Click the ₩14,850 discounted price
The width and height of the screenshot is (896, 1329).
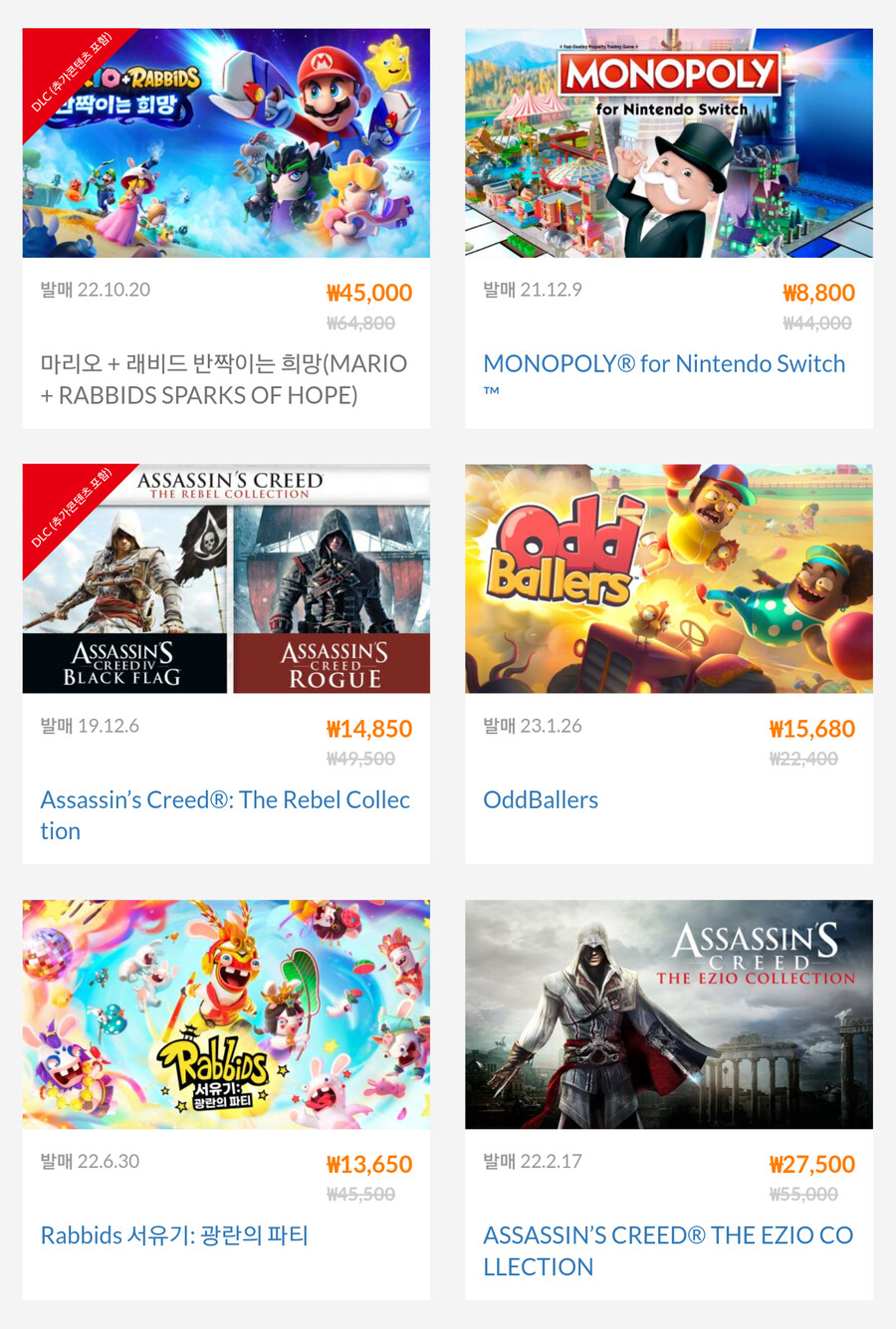[x=369, y=729]
